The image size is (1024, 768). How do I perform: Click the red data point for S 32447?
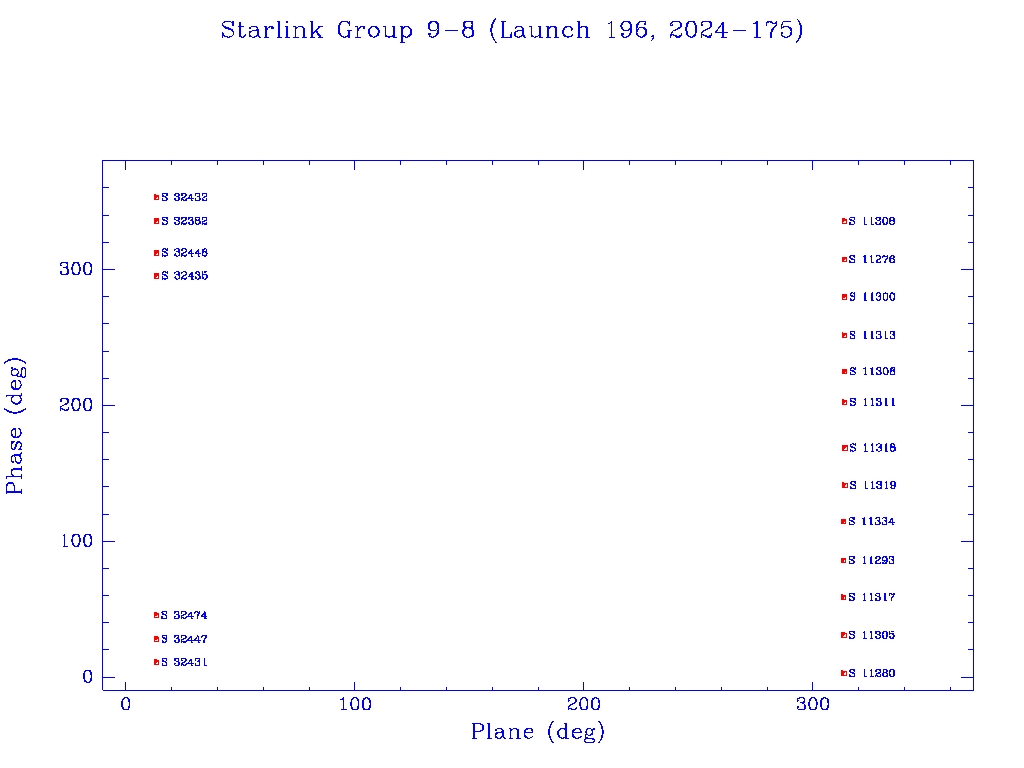[x=157, y=639]
